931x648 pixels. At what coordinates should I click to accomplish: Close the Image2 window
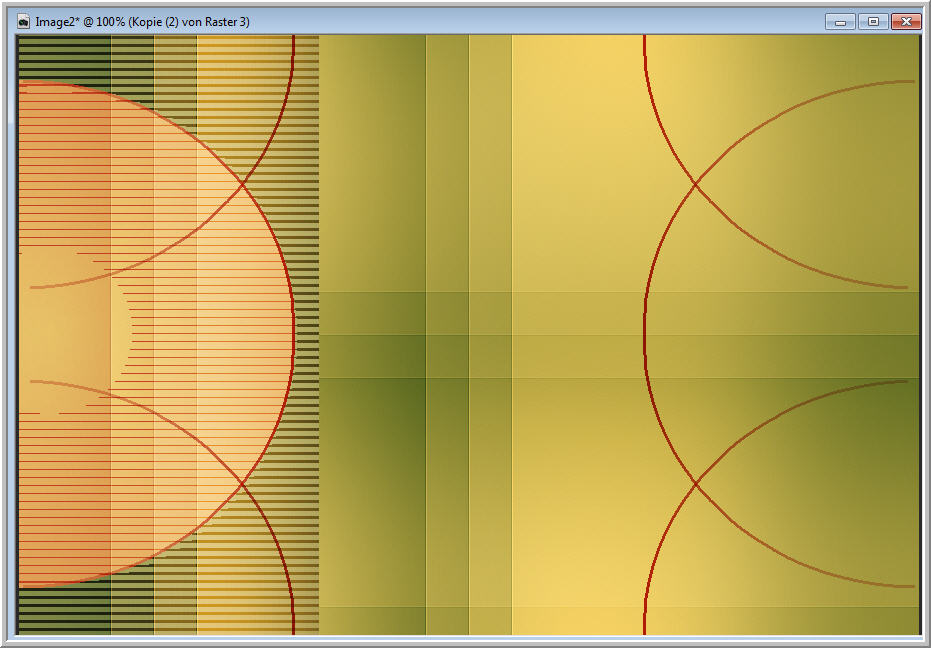click(x=906, y=22)
